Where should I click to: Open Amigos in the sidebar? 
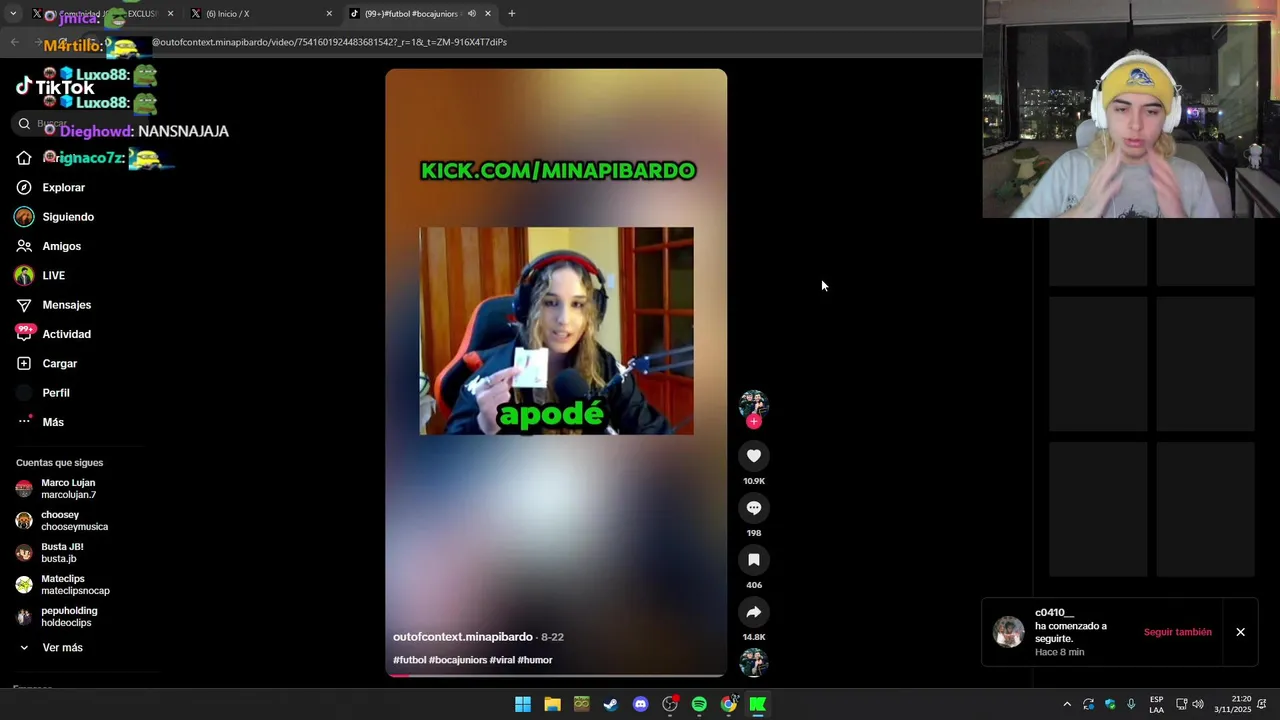pos(48,246)
